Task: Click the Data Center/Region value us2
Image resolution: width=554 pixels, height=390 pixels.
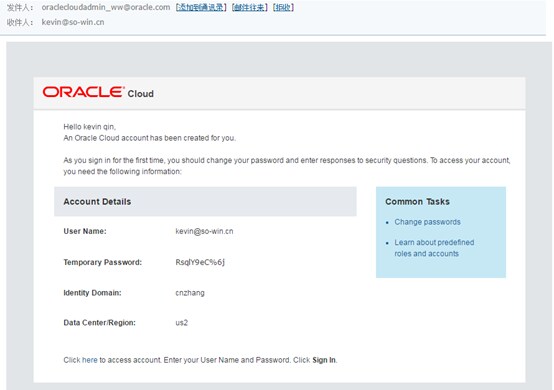Action: click(x=182, y=323)
